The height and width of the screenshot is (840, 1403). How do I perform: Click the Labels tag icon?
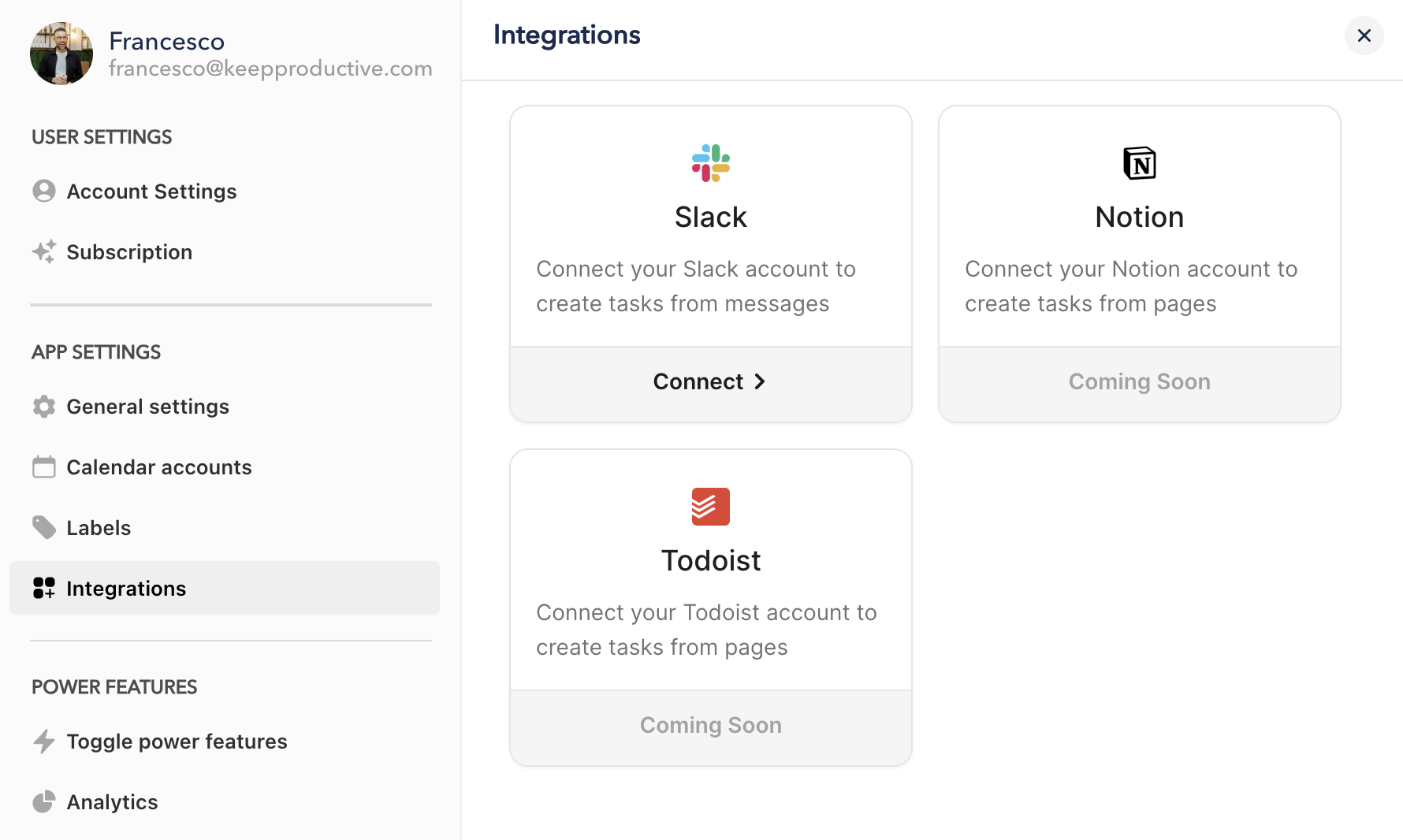click(x=44, y=527)
